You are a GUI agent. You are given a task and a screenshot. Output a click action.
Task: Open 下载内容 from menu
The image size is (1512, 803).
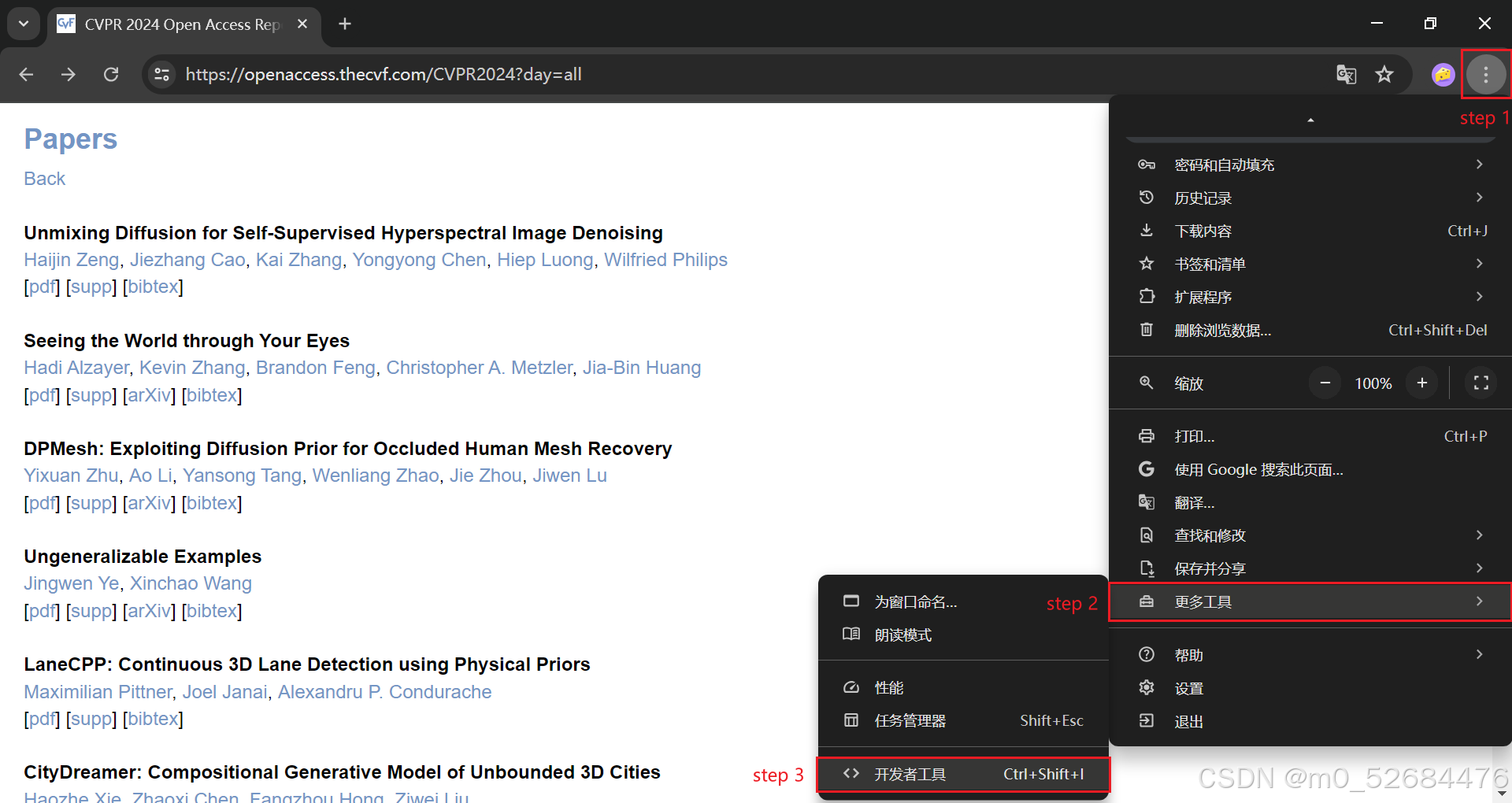coord(1310,231)
